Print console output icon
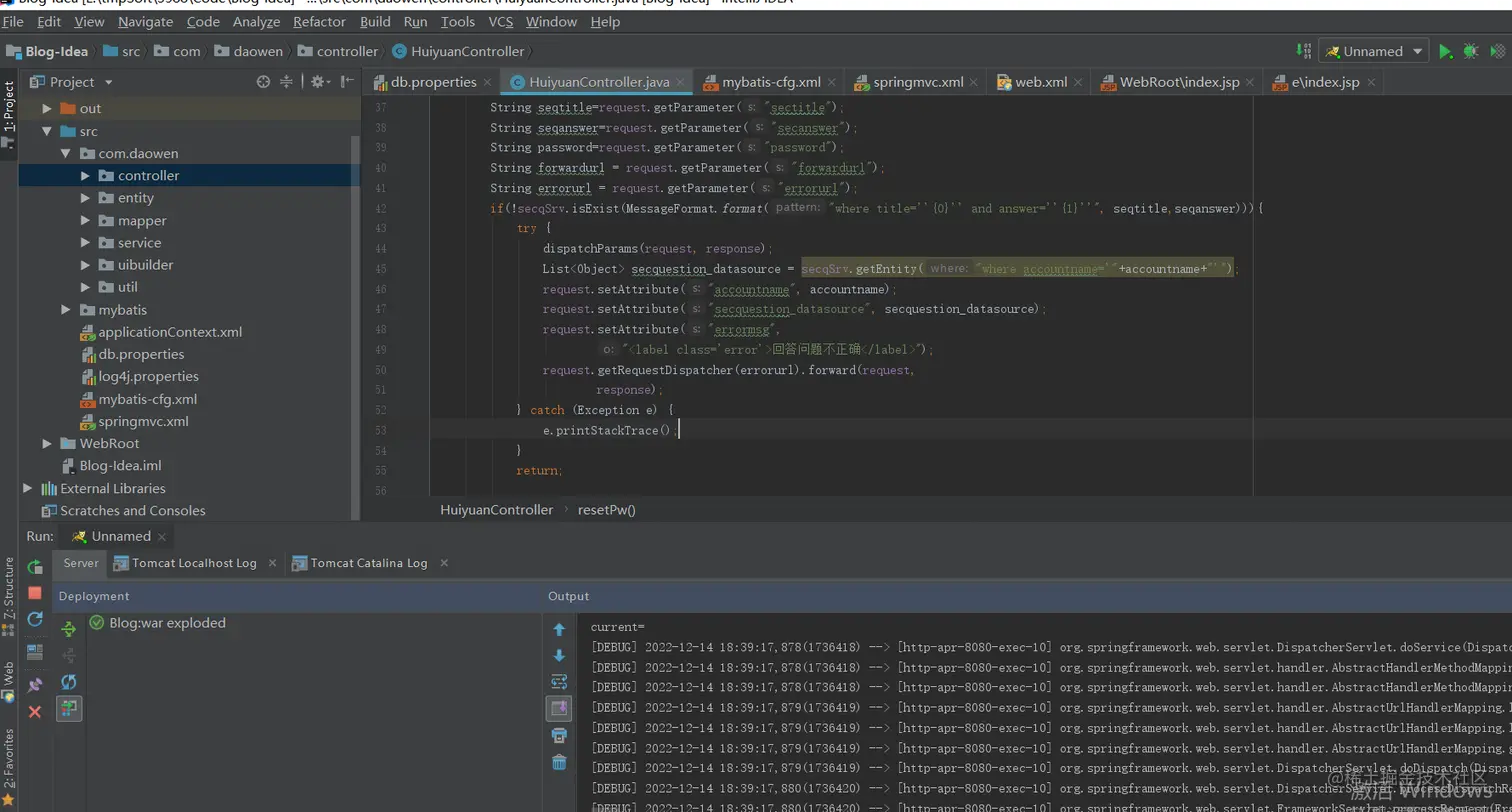Screen dimensions: 1512x812 tap(559, 736)
